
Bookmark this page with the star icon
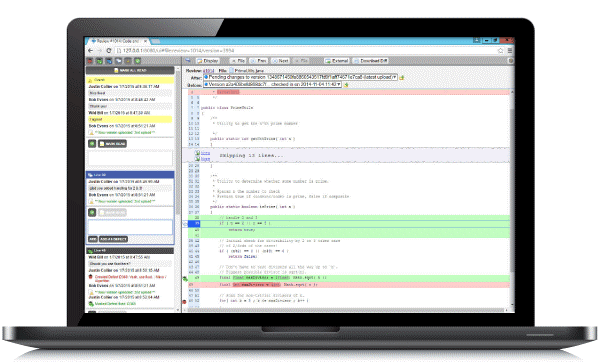501,50
